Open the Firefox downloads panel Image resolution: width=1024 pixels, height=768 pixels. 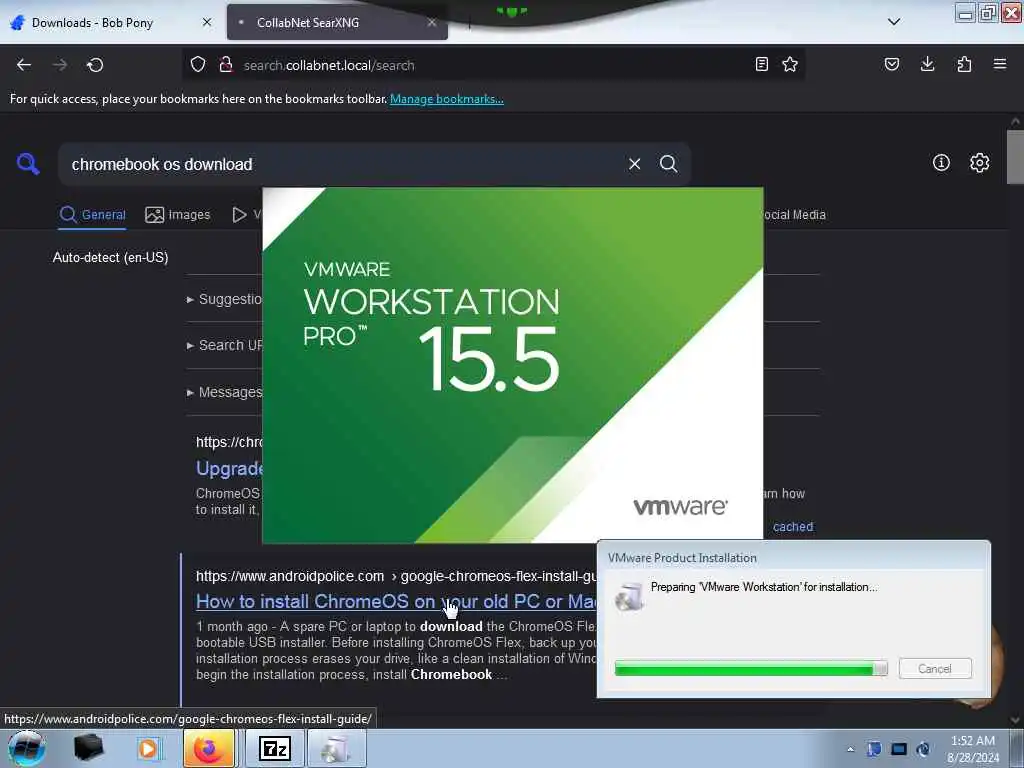tap(927, 64)
